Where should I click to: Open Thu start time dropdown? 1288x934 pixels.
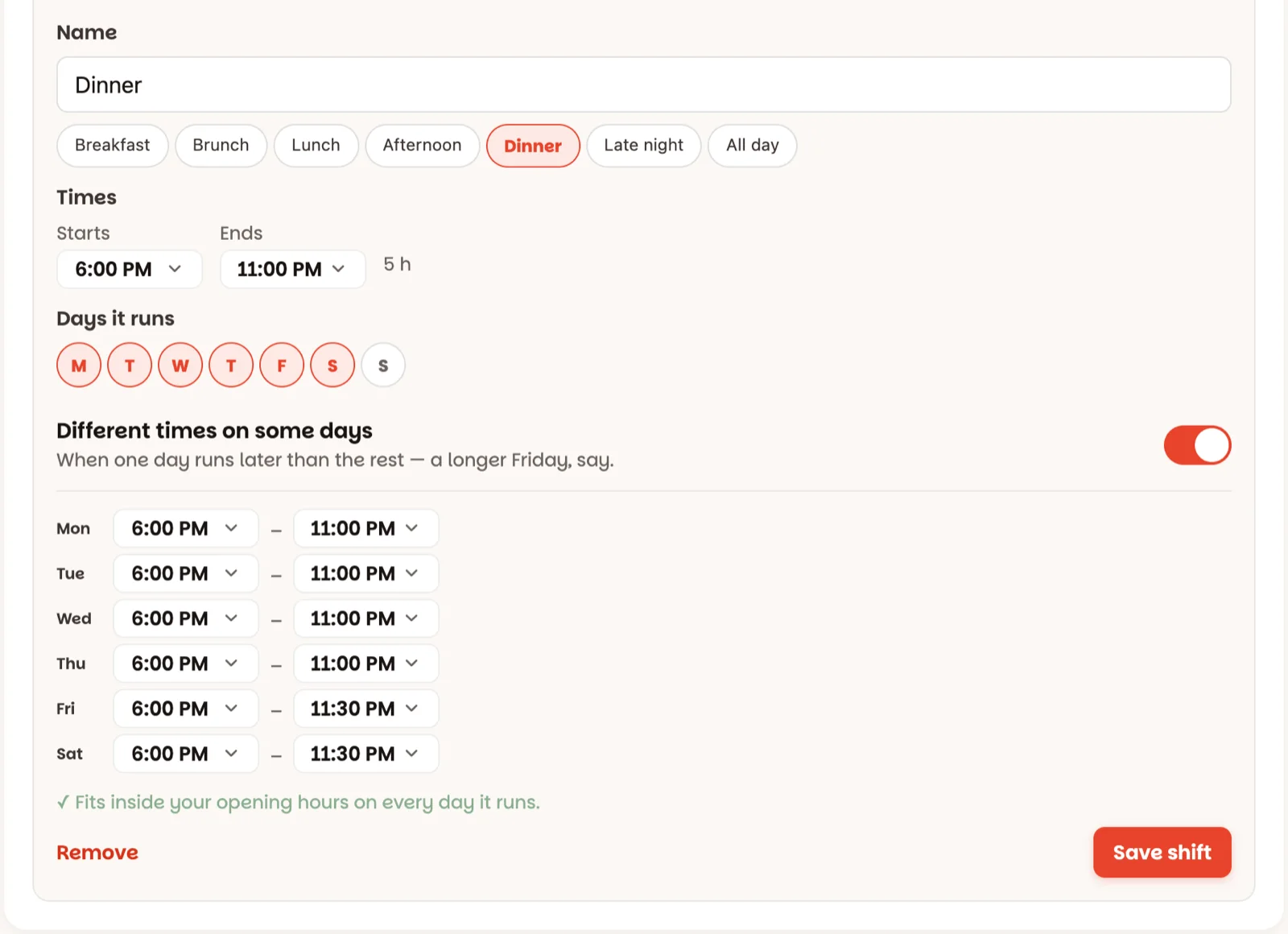(x=186, y=664)
